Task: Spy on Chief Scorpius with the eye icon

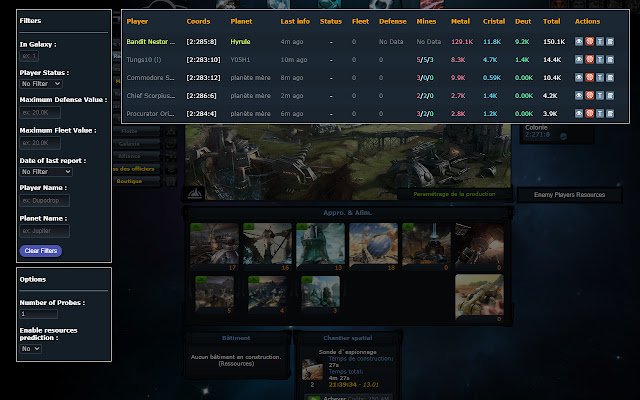Action: pyautogui.click(x=579, y=95)
